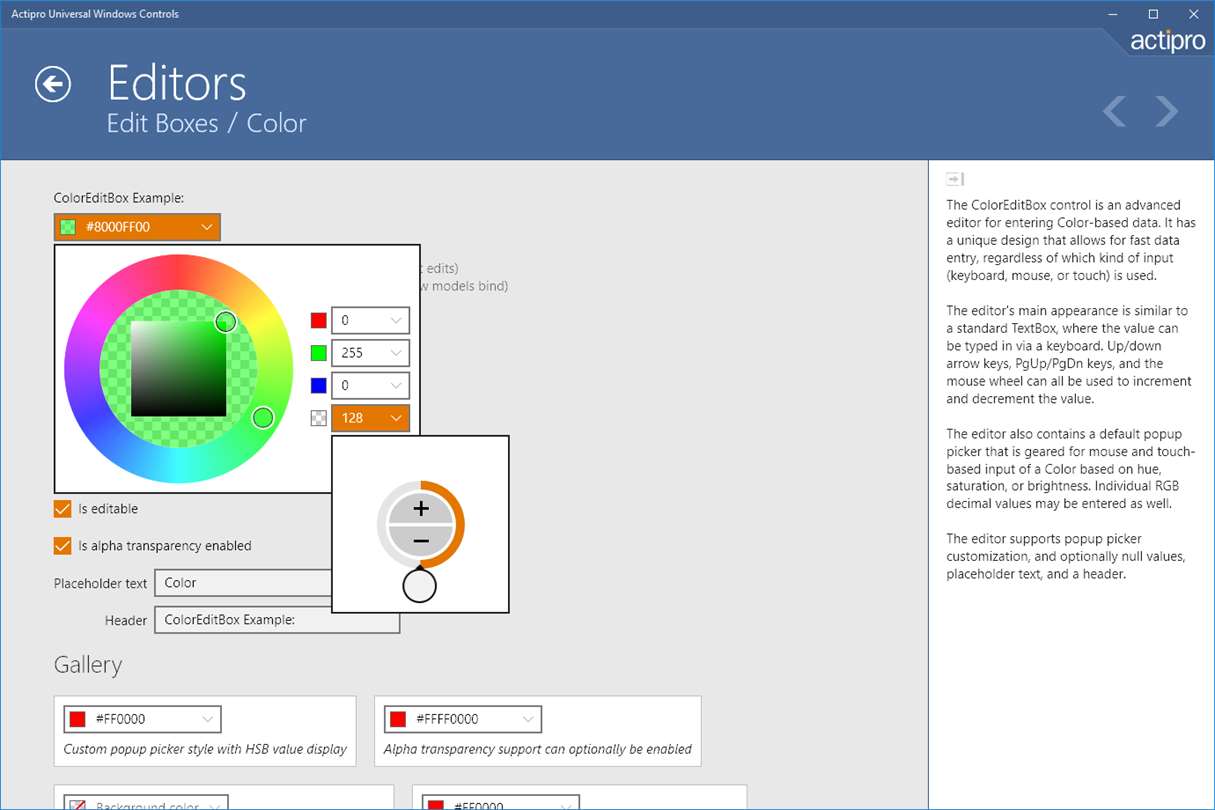This screenshot has width=1215, height=810.
Task: Click the Gallery heading
Action: tap(88, 665)
